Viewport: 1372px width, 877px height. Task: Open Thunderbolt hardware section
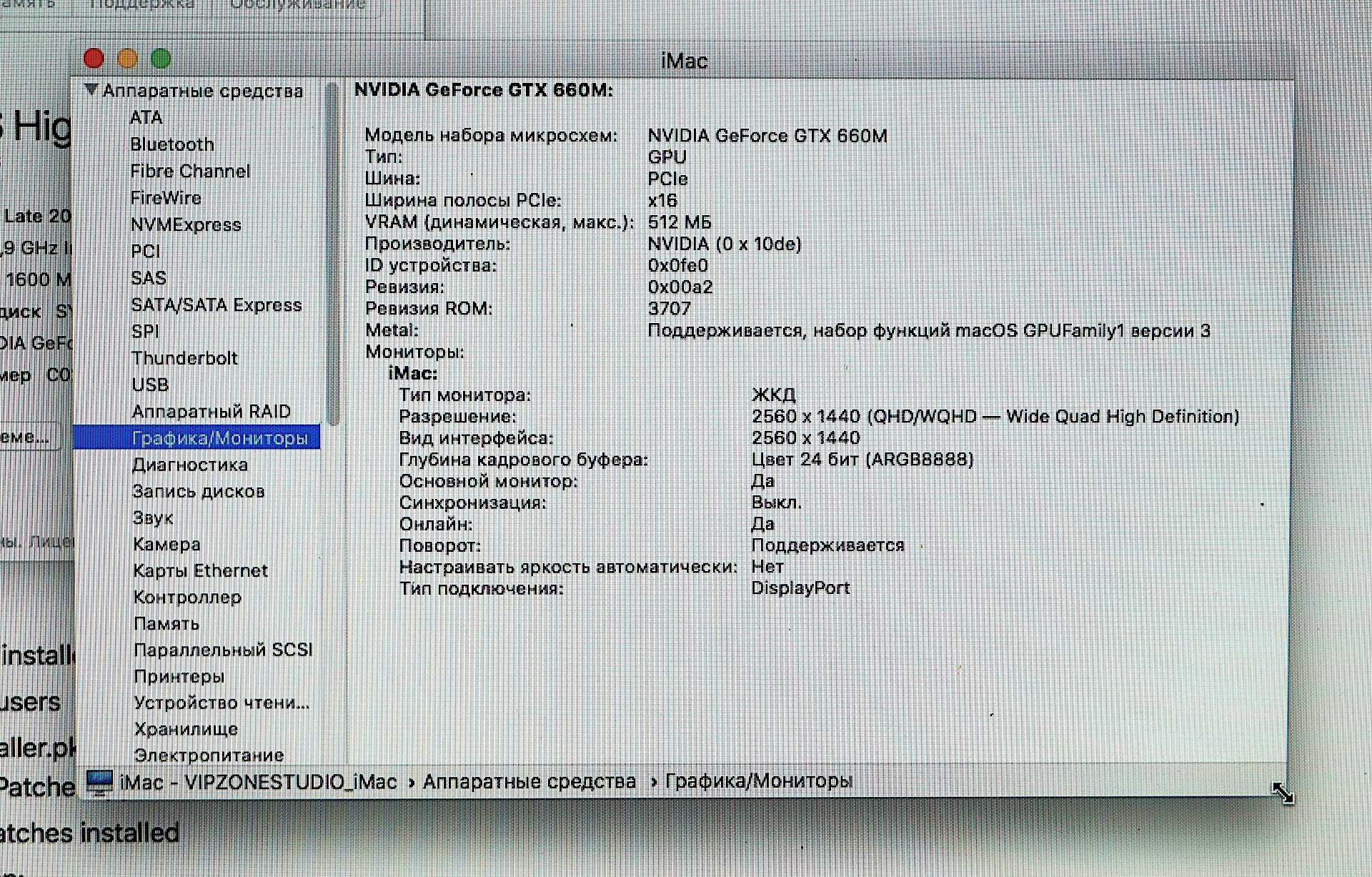[x=184, y=358]
